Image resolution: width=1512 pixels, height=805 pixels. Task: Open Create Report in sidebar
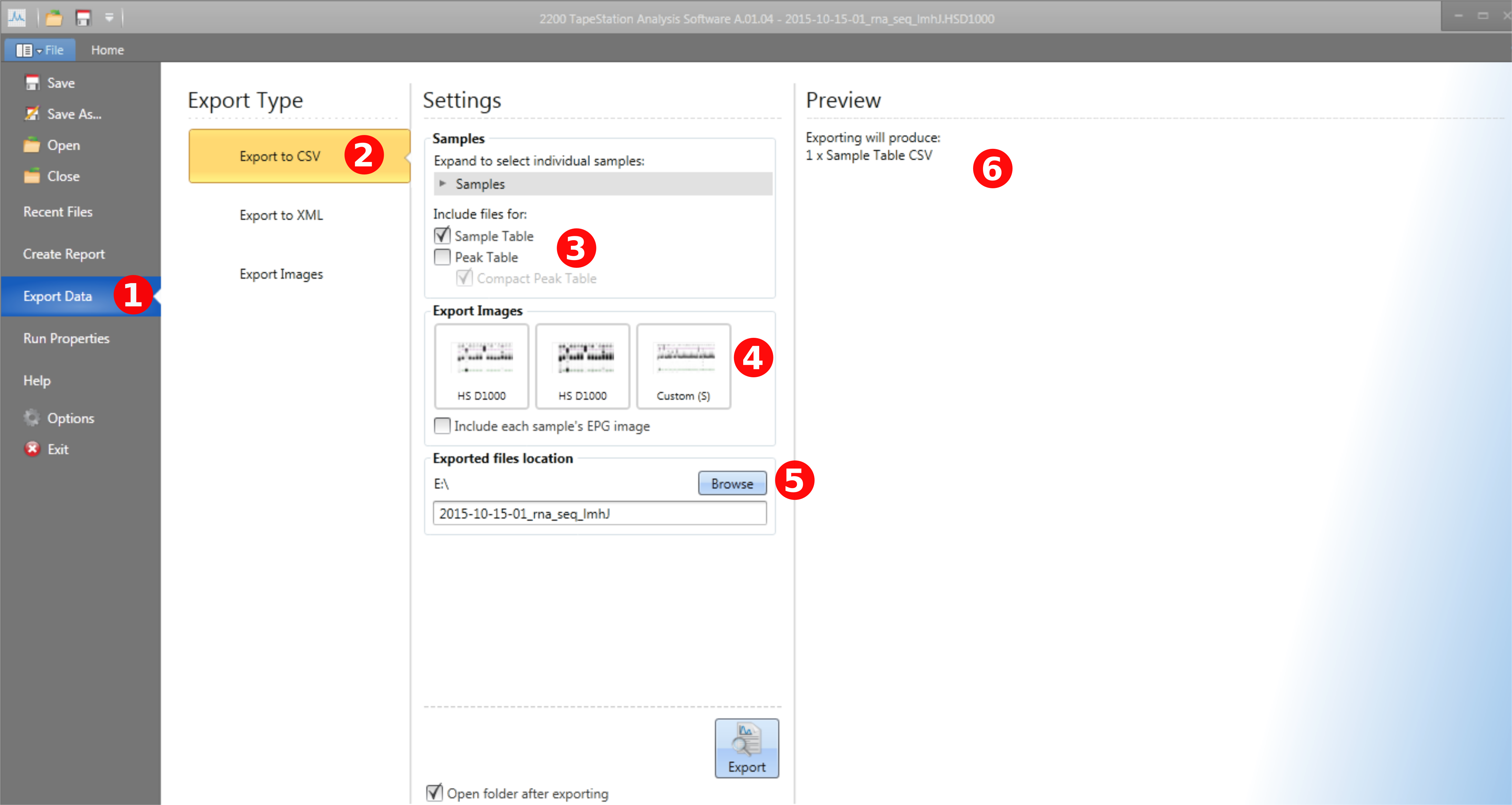[64, 254]
